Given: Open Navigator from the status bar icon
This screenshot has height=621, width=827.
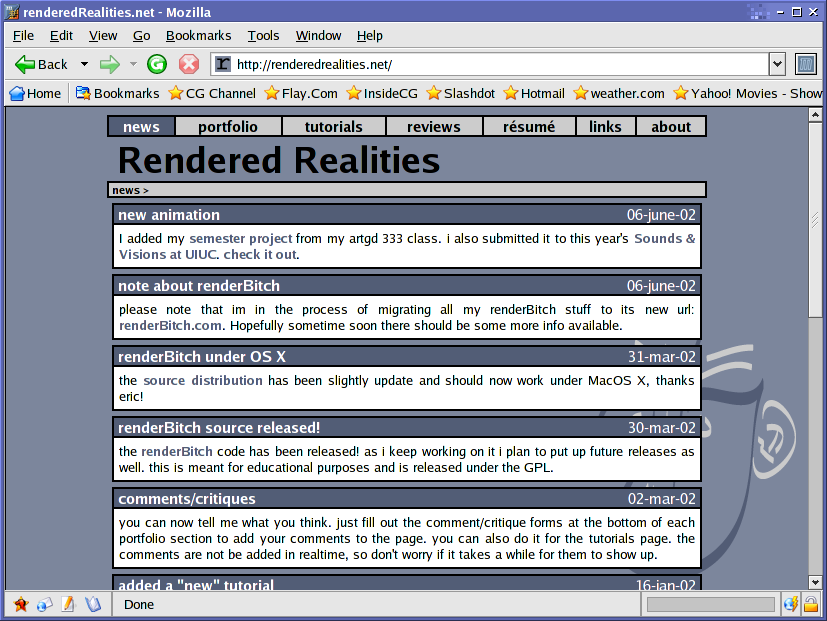Looking at the screenshot, I should coord(21,604).
